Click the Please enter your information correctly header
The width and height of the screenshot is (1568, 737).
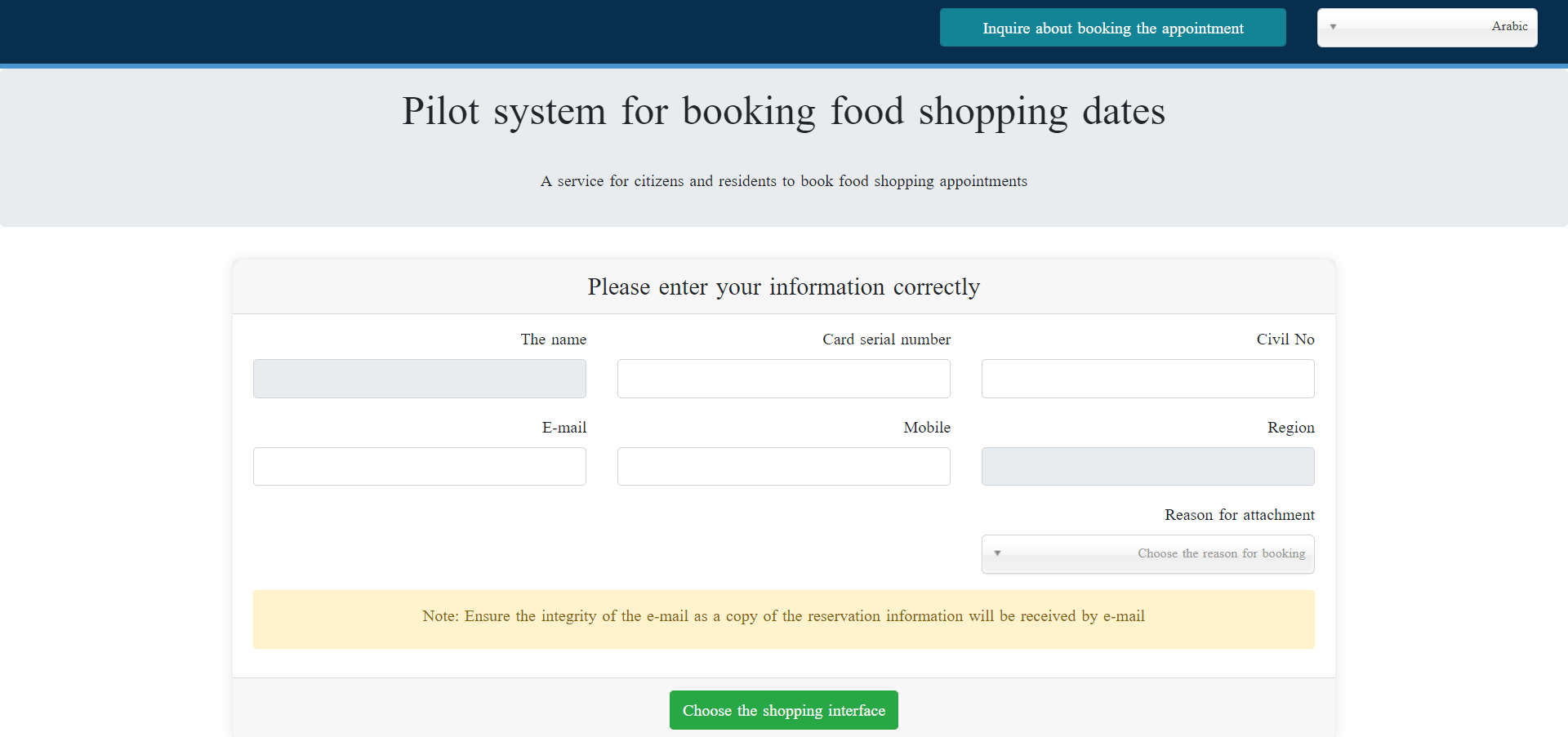tap(783, 287)
